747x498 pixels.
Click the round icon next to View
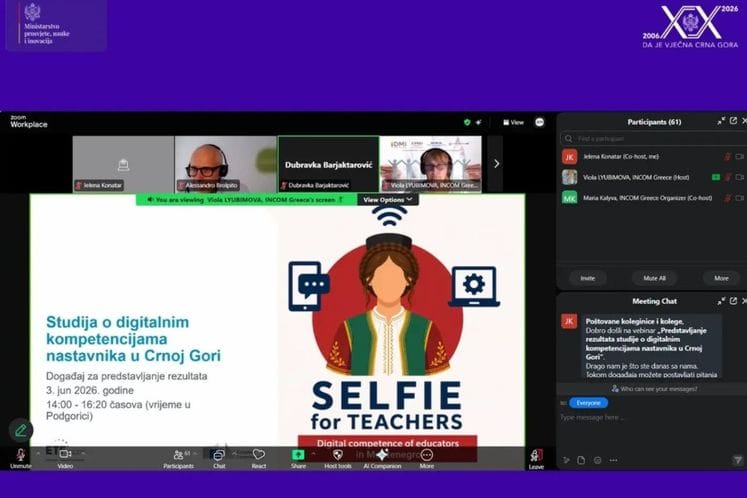(539, 122)
